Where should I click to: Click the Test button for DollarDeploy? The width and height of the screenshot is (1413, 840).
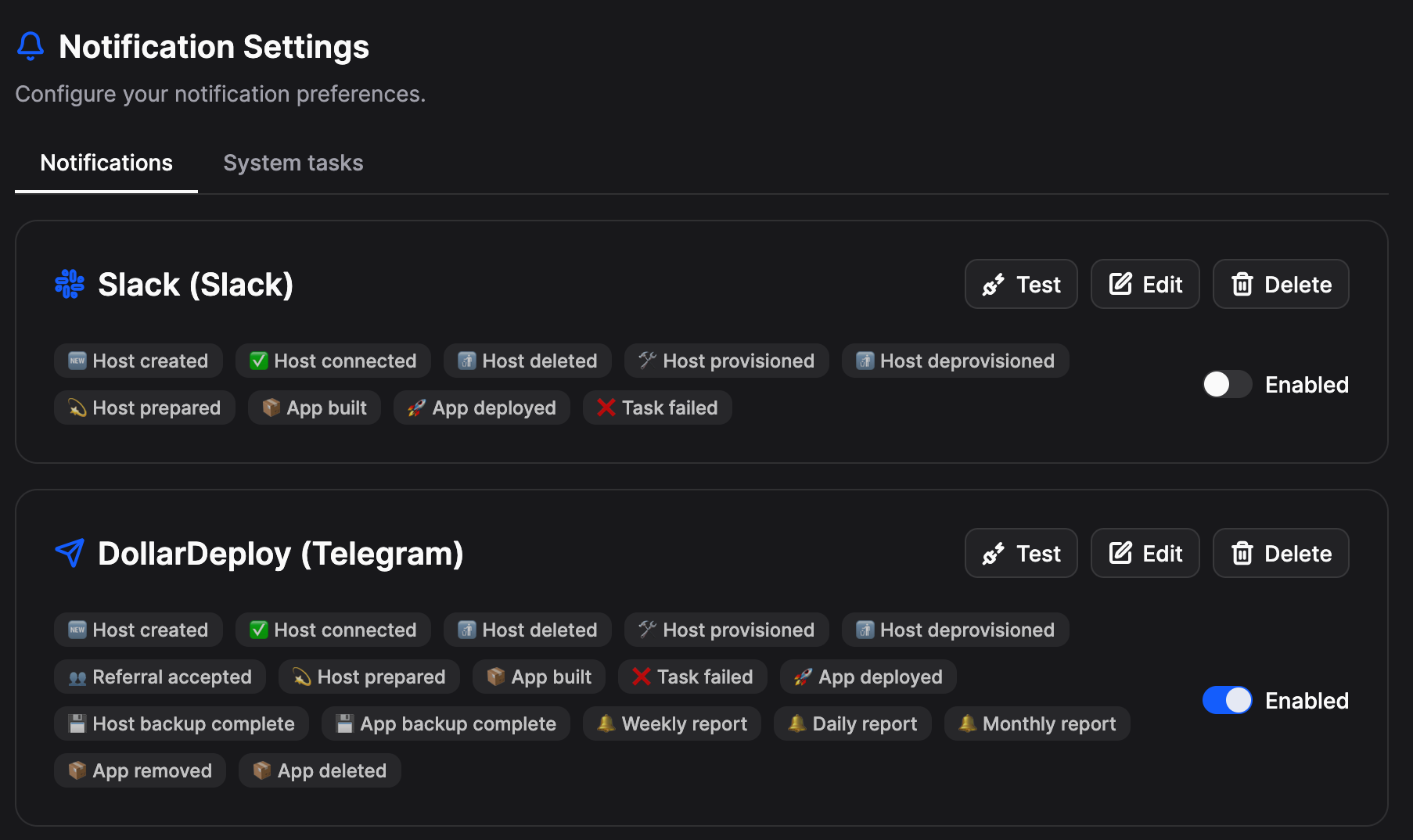pos(1021,553)
